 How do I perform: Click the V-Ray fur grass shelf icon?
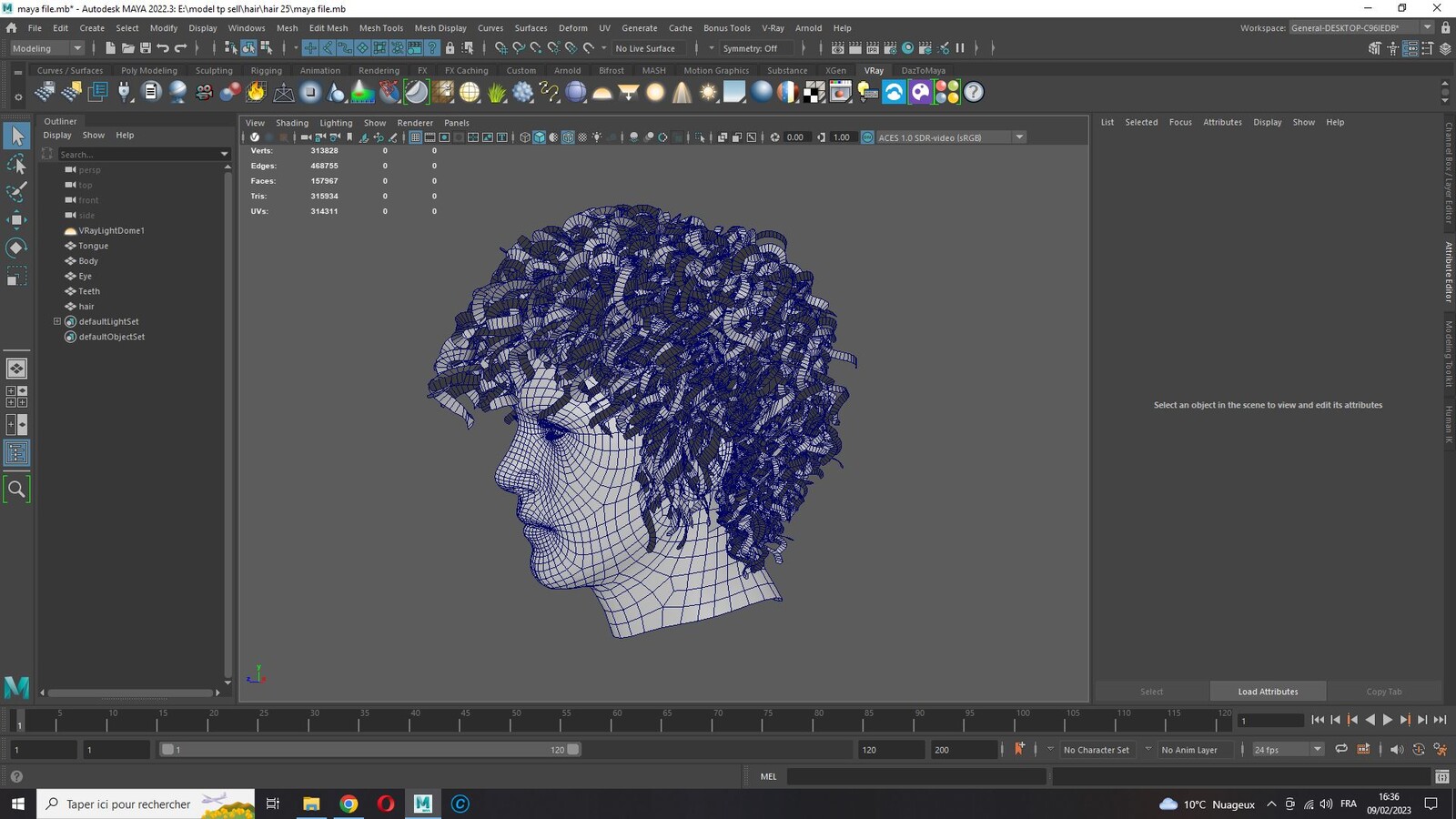click(496, 92)
